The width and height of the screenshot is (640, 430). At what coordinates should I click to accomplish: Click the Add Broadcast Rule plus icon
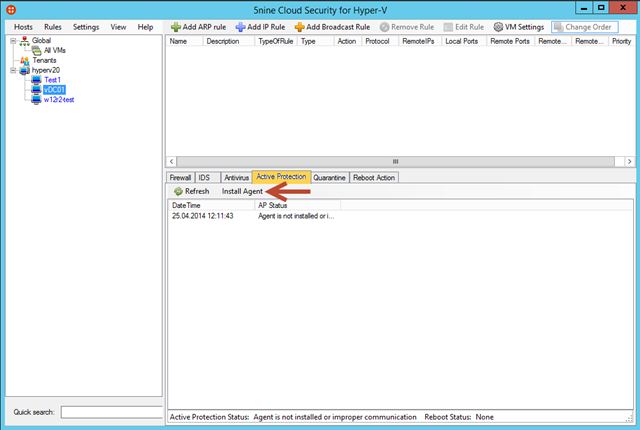pyautogui.click(x=300, y=27)
